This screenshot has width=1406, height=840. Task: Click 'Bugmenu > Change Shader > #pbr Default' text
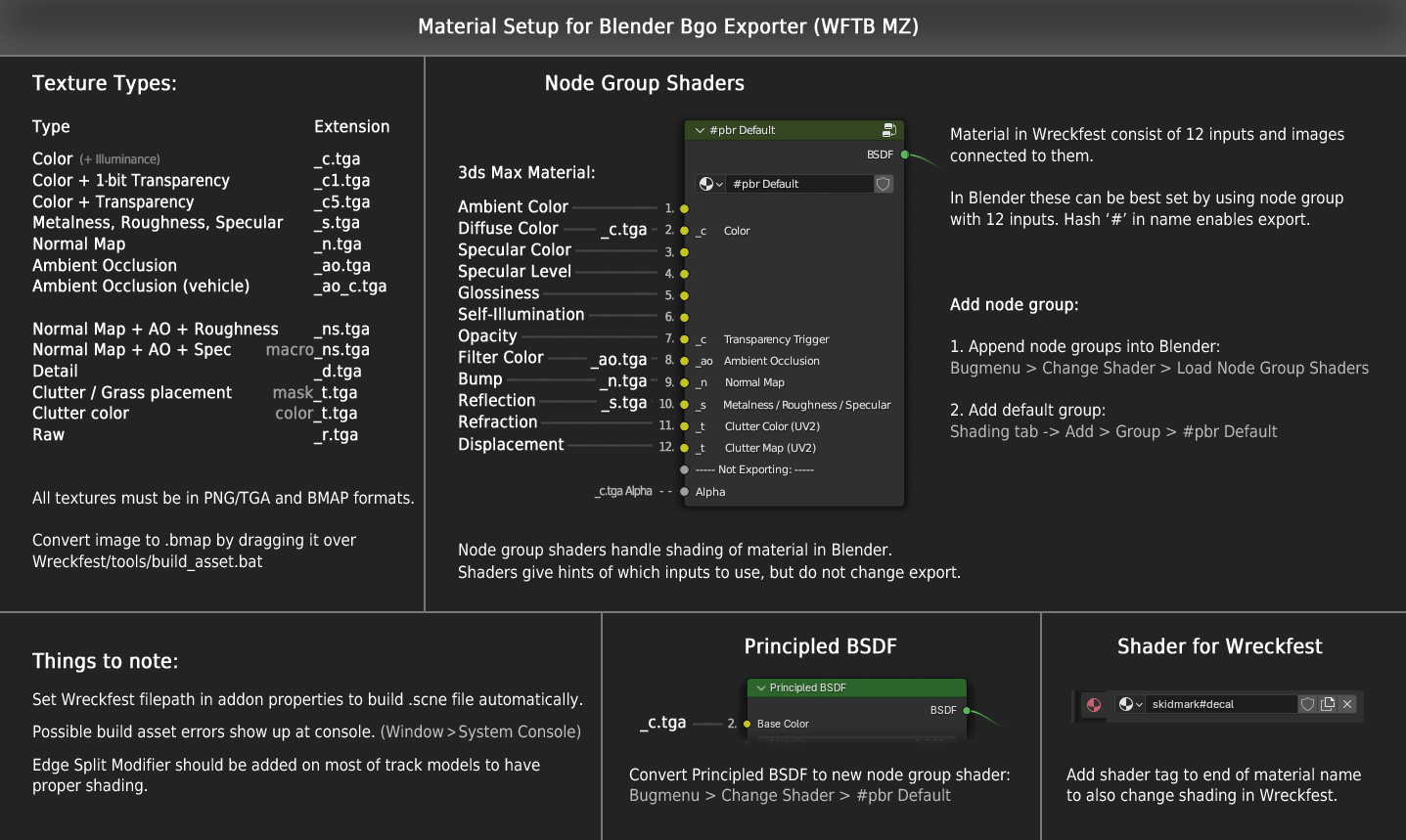[790, 796]
